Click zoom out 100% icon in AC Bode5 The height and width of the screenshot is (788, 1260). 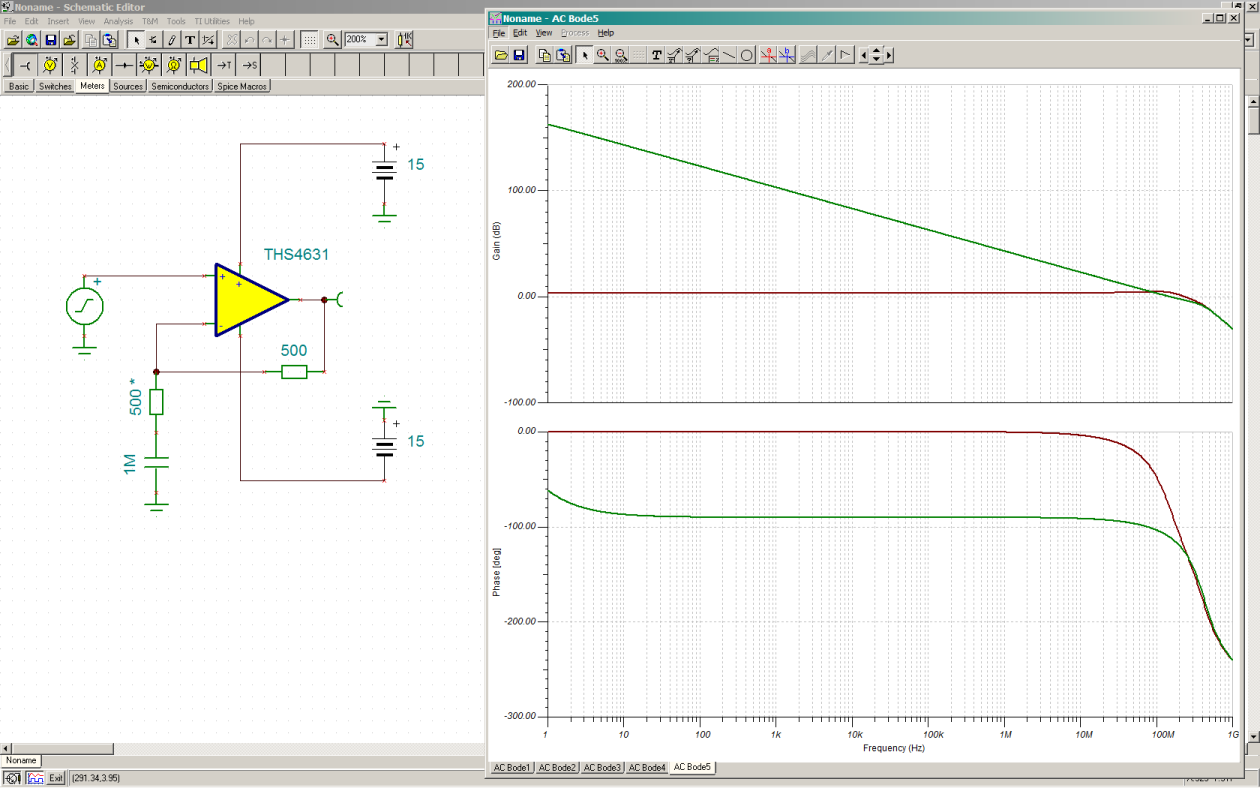tap(621, 55)
